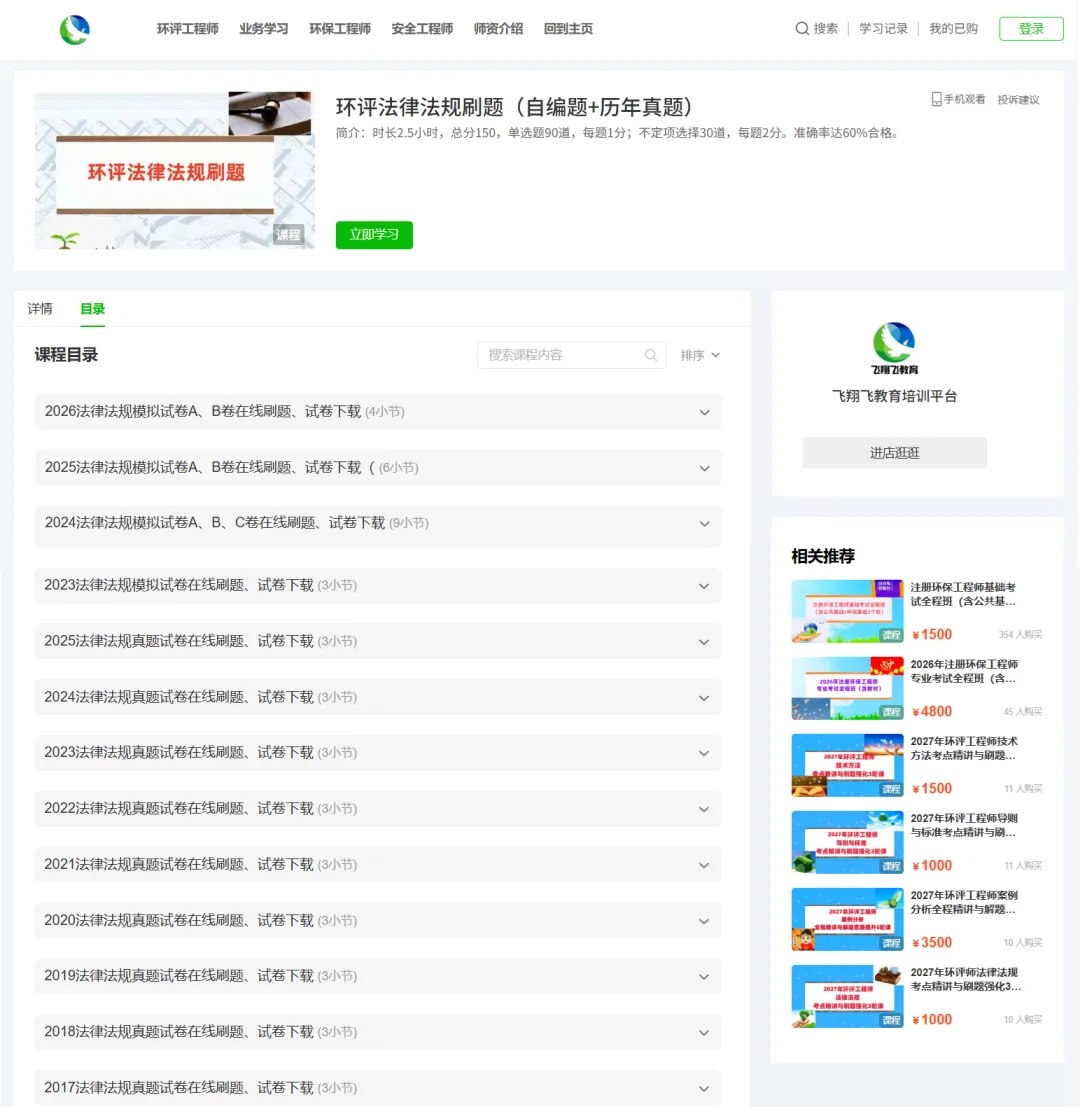Open 安全工程师 menu item
The height and width of the screenshot is (1107, 1080).
pyautogui.click(x=422, y=29)
